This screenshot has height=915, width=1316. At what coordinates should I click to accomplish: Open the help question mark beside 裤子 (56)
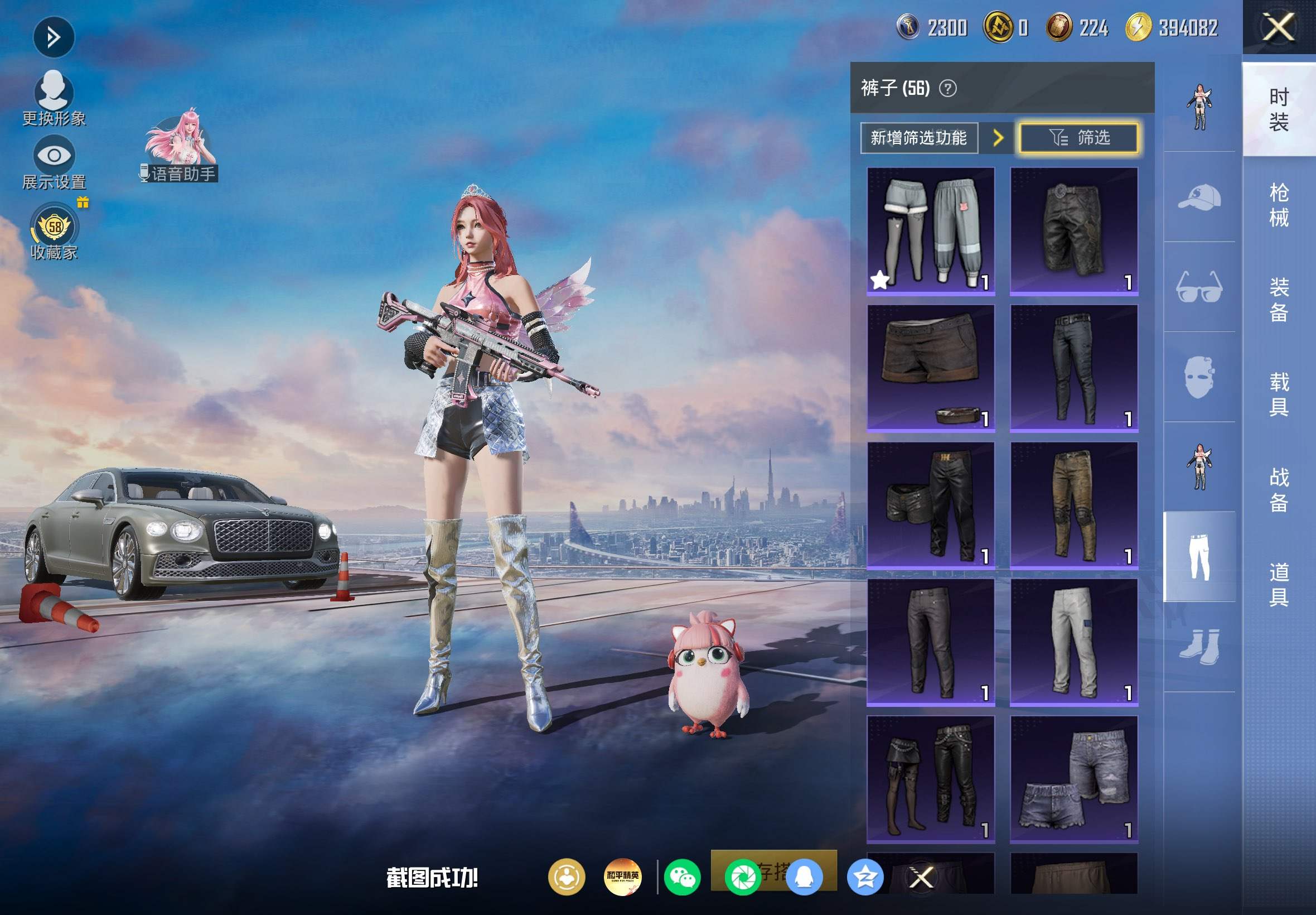coord(947,88)
